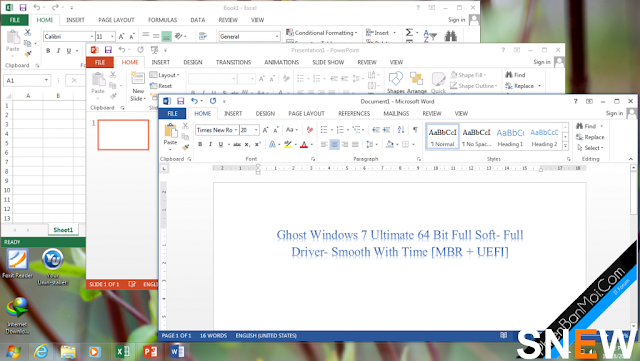Viewport: 640px width, 361px height.
Task: Click Grow Font icon in Word ribbon
Action: [265, 130]
